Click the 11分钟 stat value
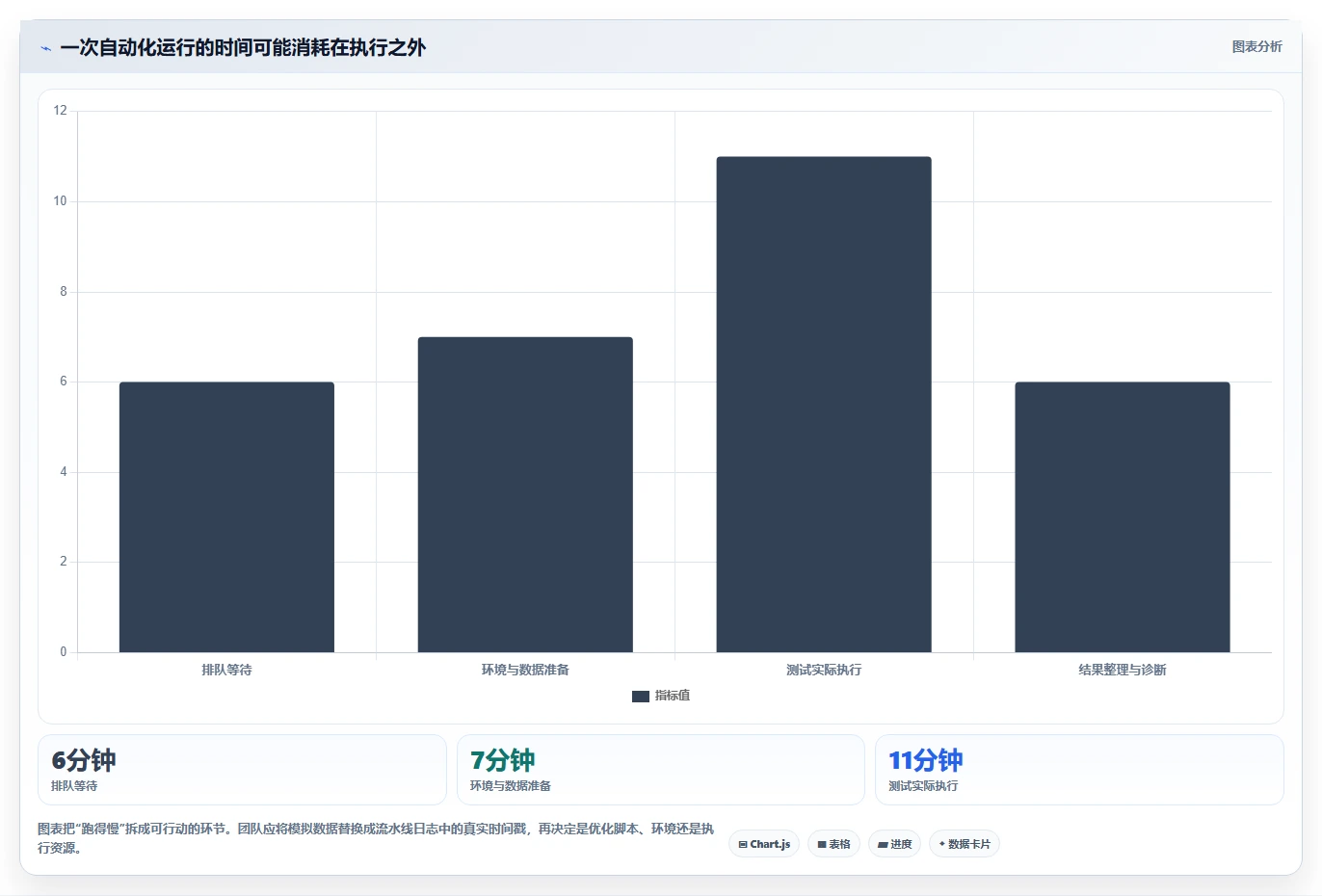1322x896 pixels. click(925, 760)
